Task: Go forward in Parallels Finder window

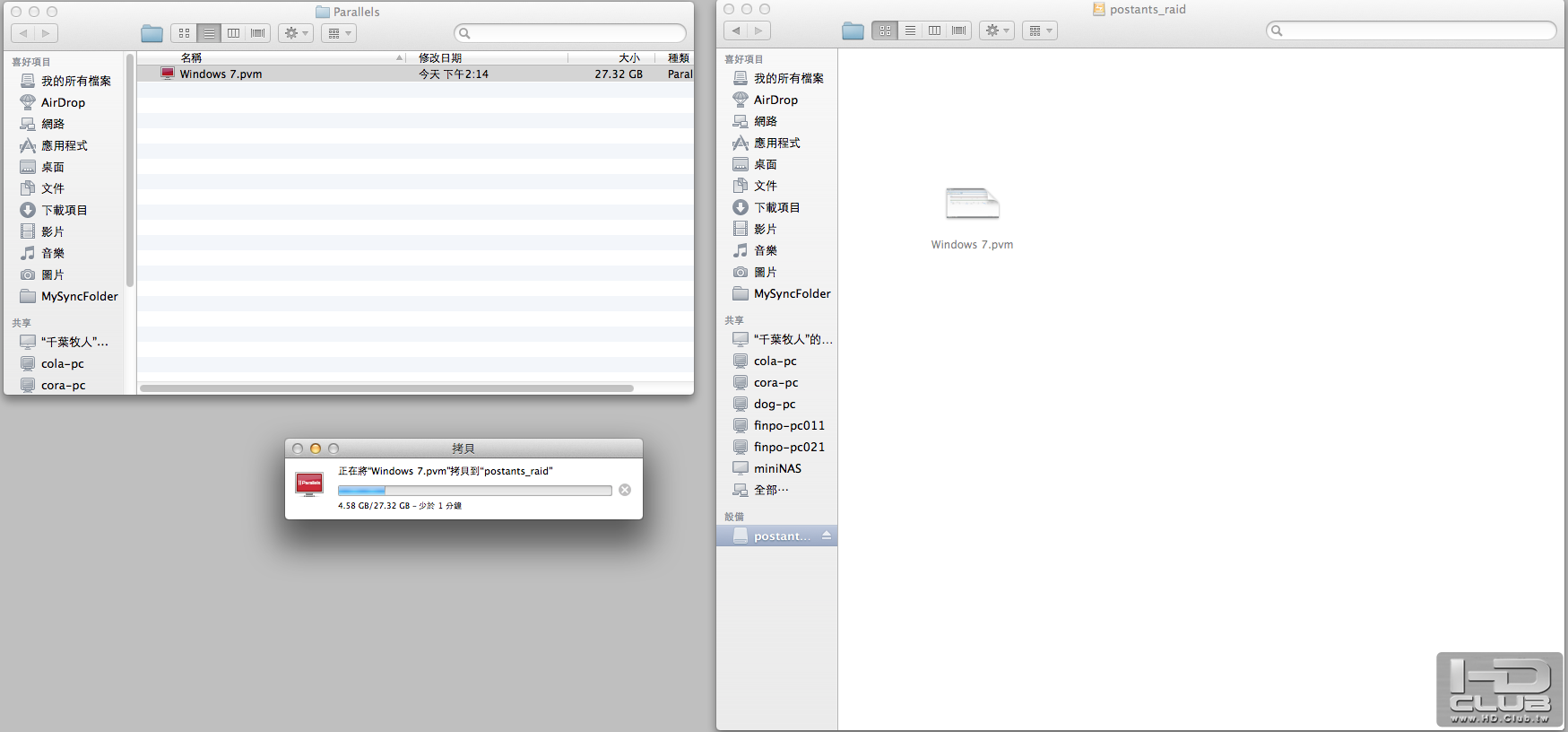Action: point(47,33)
